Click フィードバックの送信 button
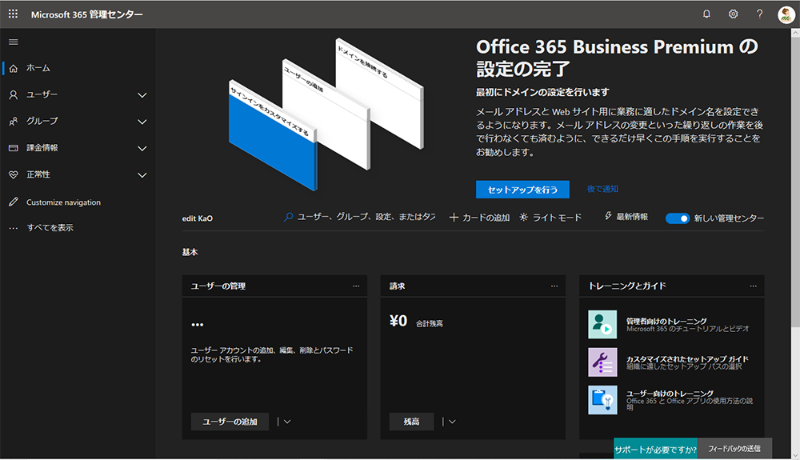The image size is (800, 460). click(x=734, y=448)
